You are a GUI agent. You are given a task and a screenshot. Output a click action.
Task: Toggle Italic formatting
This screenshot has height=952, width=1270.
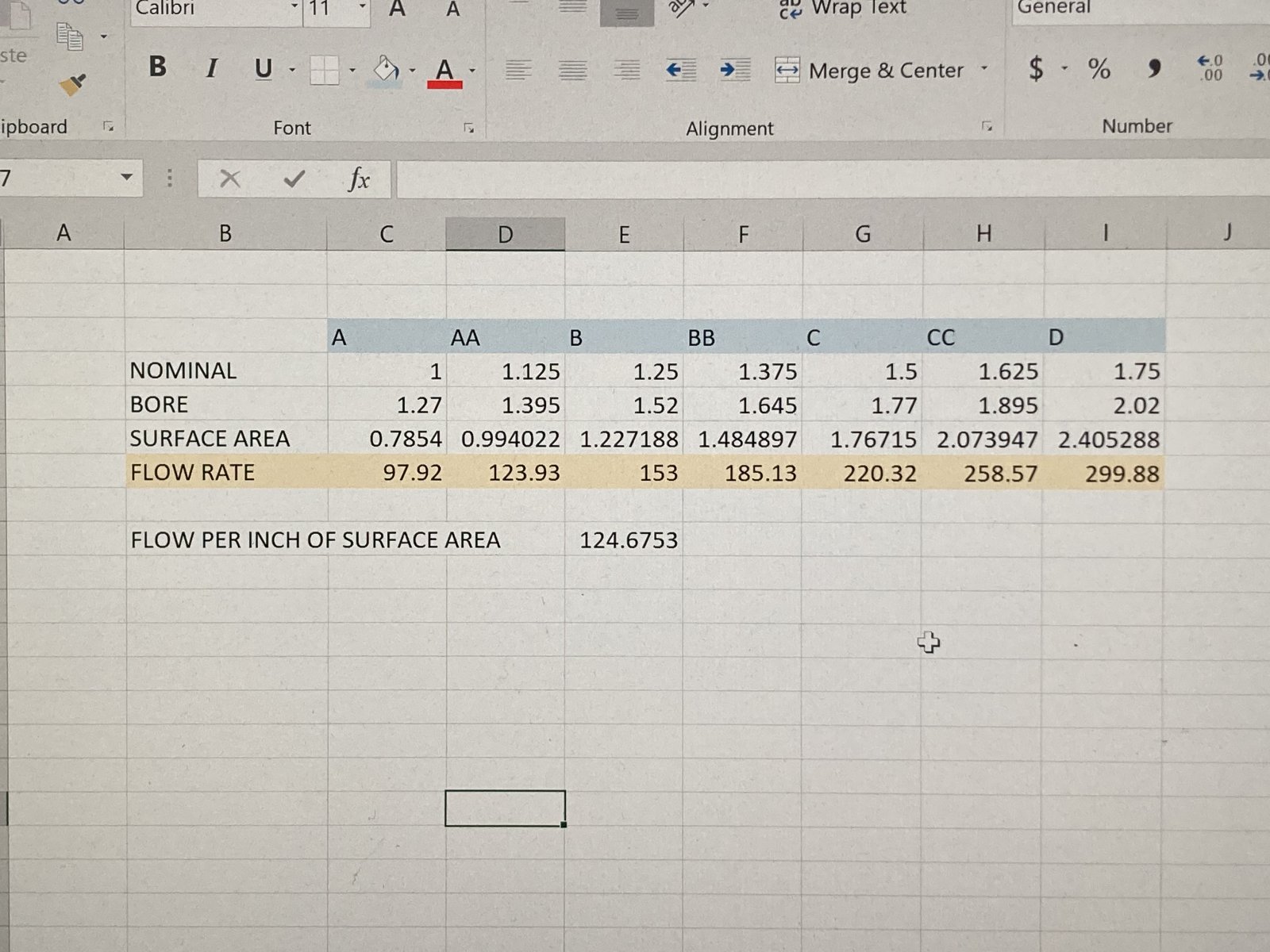point(211,69)
